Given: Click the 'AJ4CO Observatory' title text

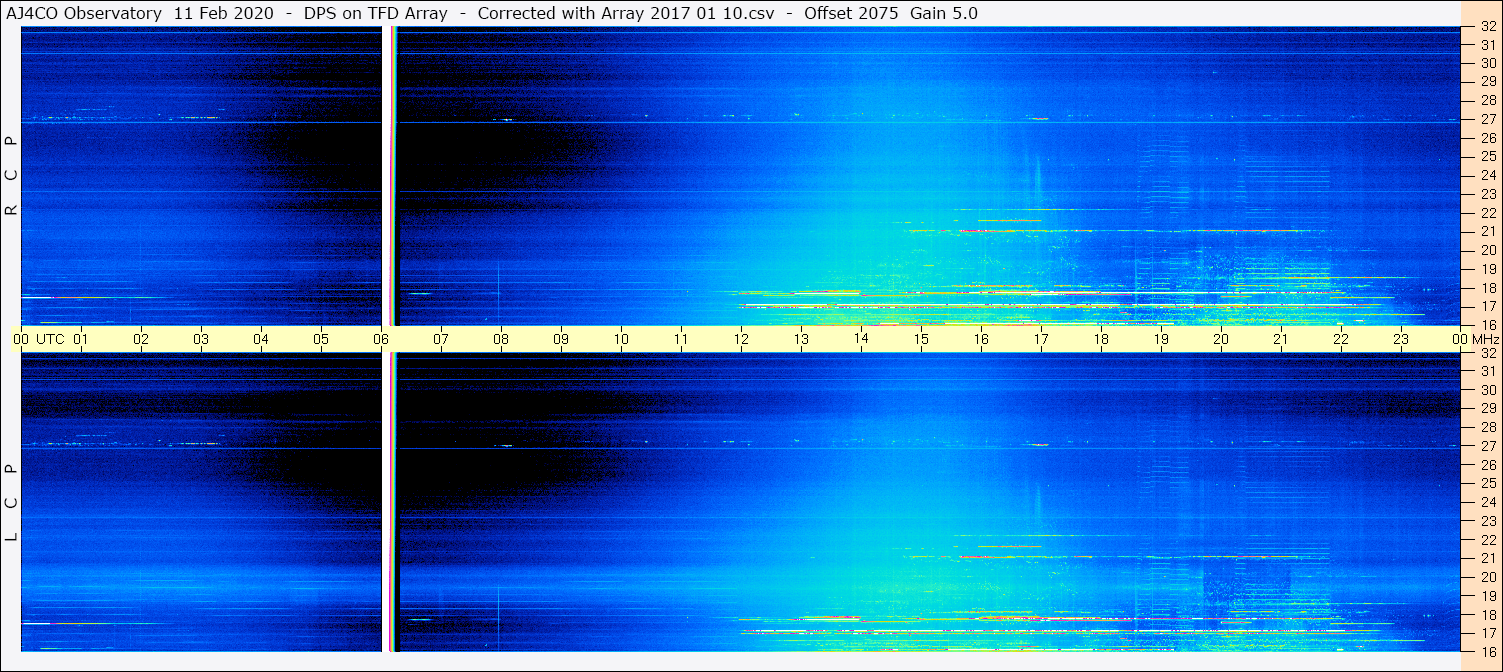Looking at the screenshot, I should coord(84,13).
